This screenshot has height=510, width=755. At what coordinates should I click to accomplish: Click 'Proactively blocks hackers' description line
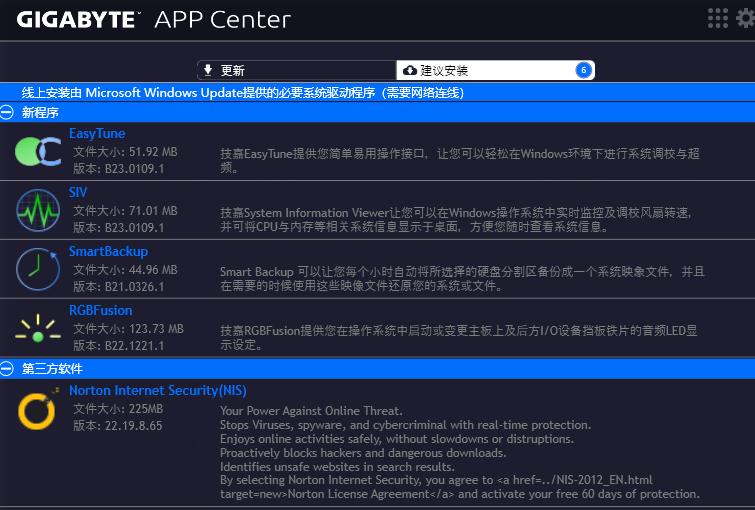363,453
